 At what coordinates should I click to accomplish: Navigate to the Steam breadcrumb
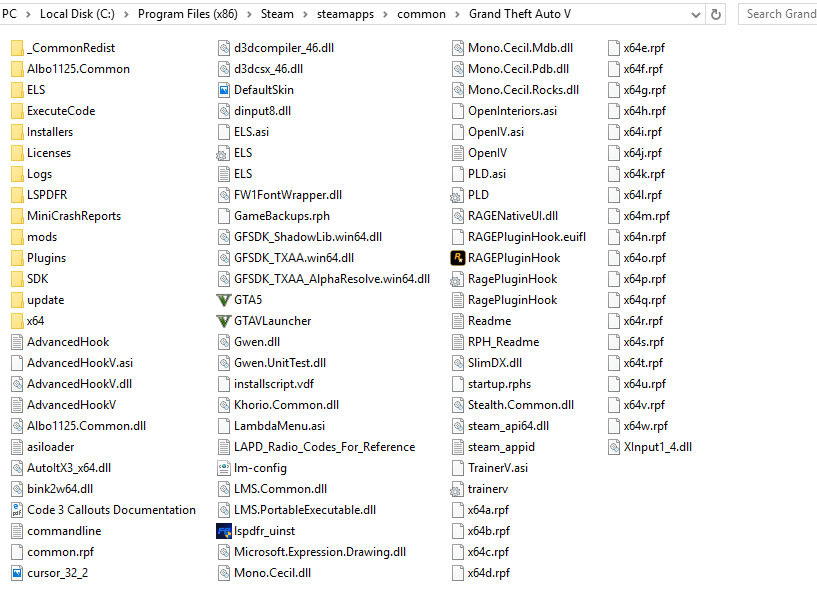pyautogui.click(x=277, y=14)
